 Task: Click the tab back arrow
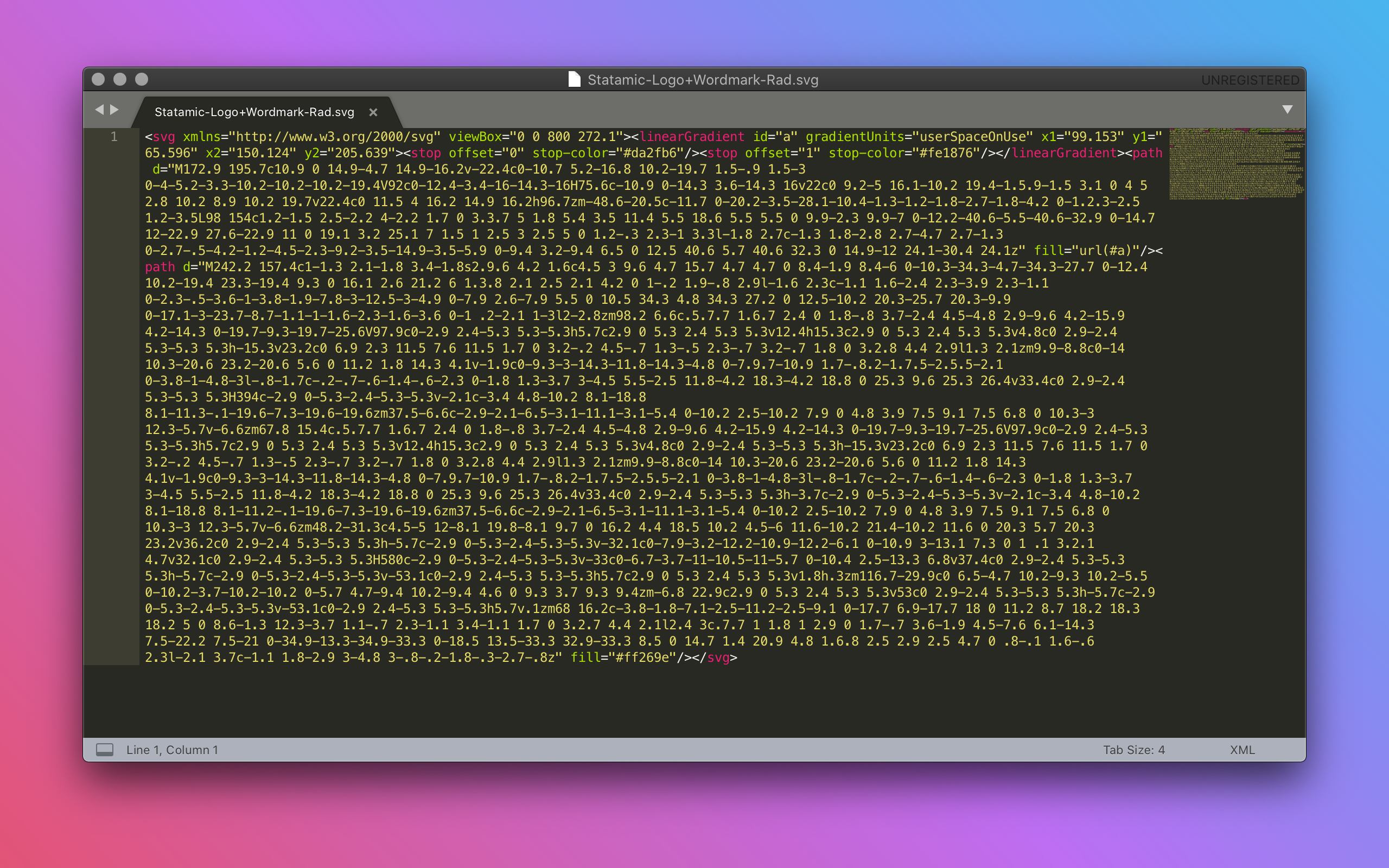coord(99,110)
